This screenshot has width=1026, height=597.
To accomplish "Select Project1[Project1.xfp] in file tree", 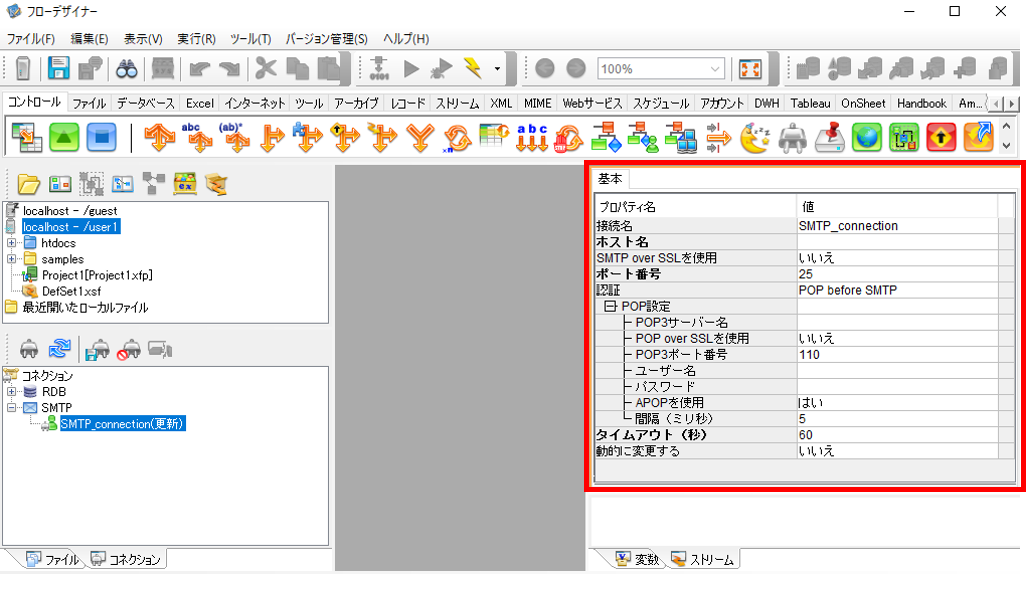I will click(x=97, y=275).
